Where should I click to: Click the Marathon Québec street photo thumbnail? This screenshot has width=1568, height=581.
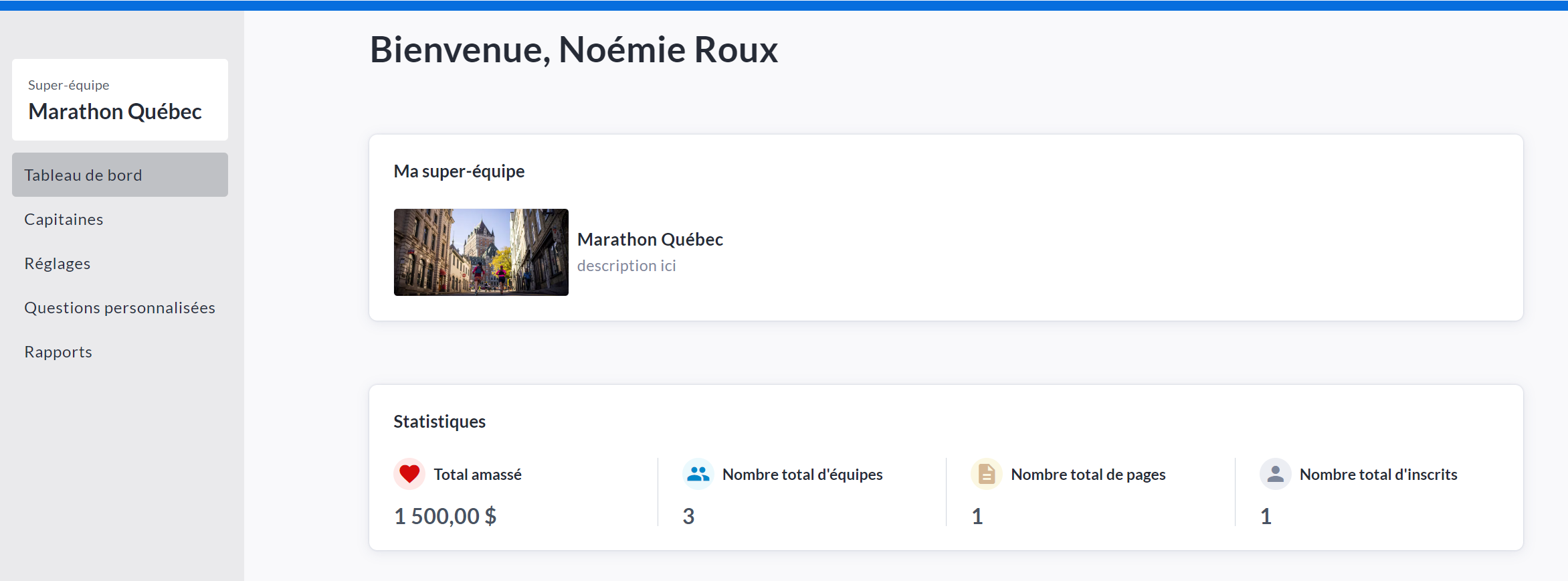[481, 252]
